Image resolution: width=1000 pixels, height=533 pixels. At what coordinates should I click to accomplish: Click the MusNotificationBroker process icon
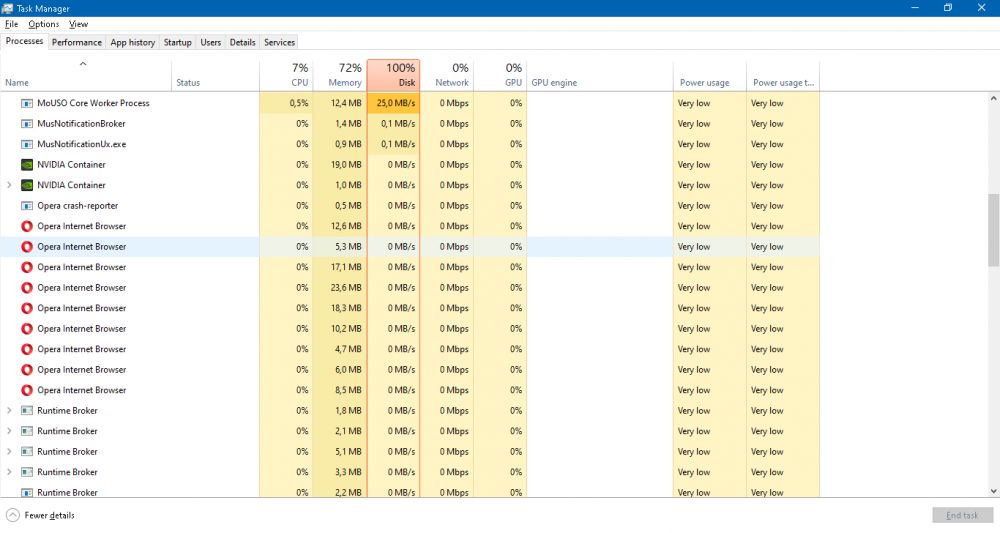tap(27, 124)
